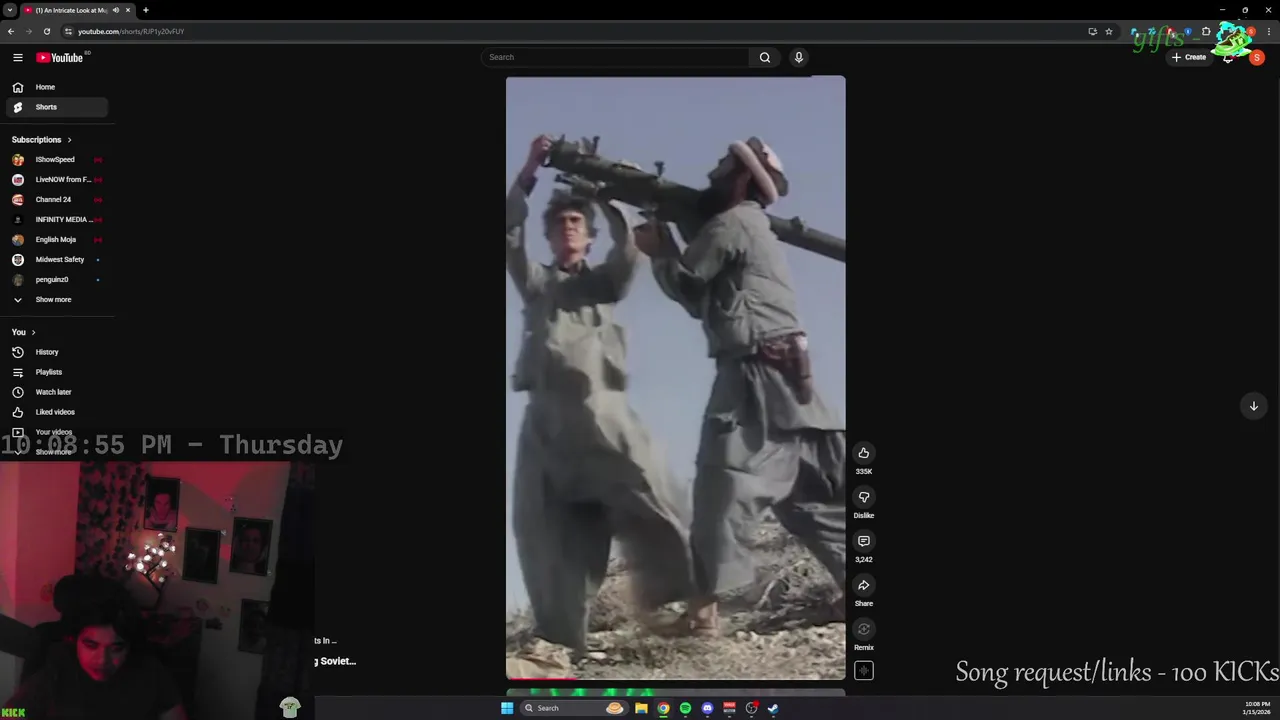This screenshot has width=1280, height=720.
Task: Open a new browser tab
Action: (146, 10)
